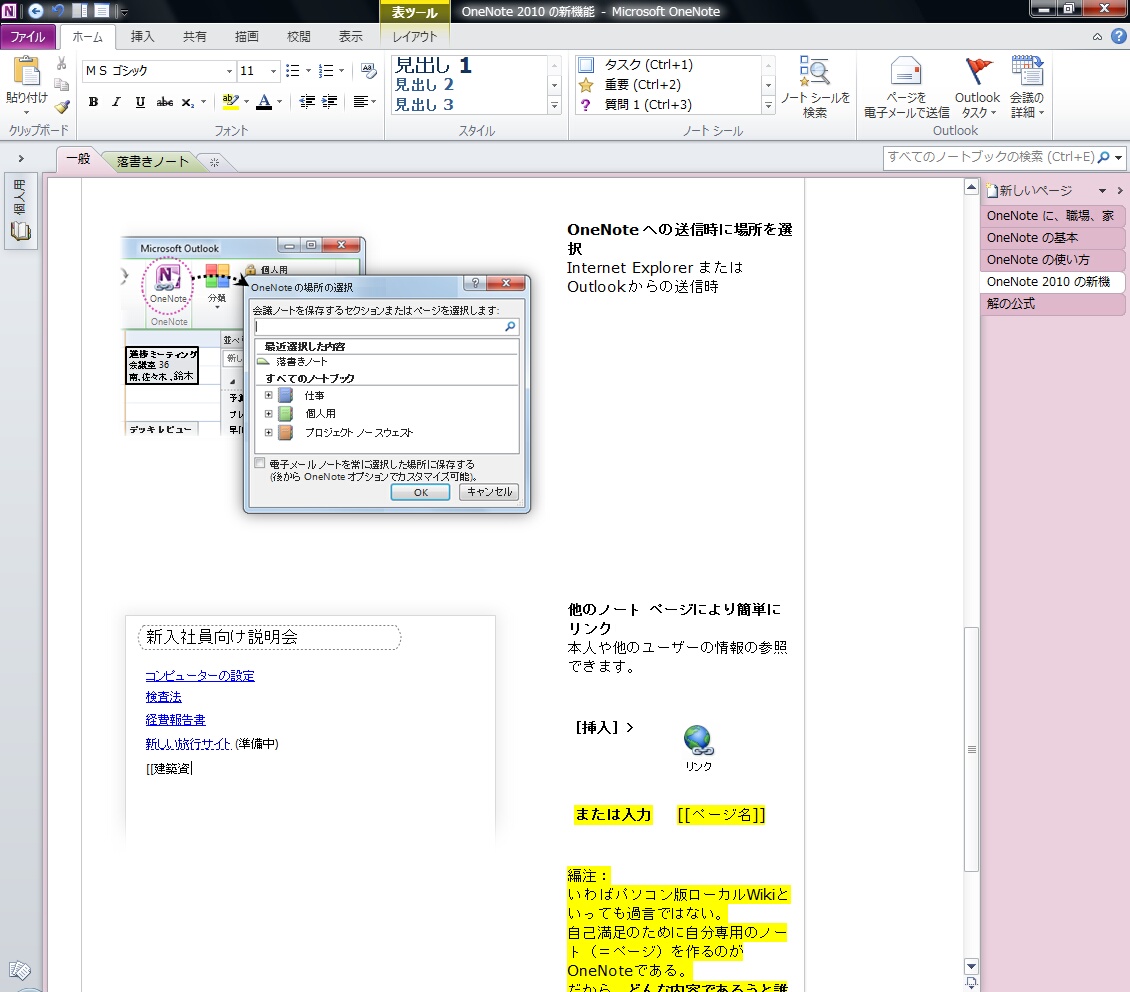The image size is (1130, 992).
Task: Click the Paste clipboard icon
Action: click(27, 71)
